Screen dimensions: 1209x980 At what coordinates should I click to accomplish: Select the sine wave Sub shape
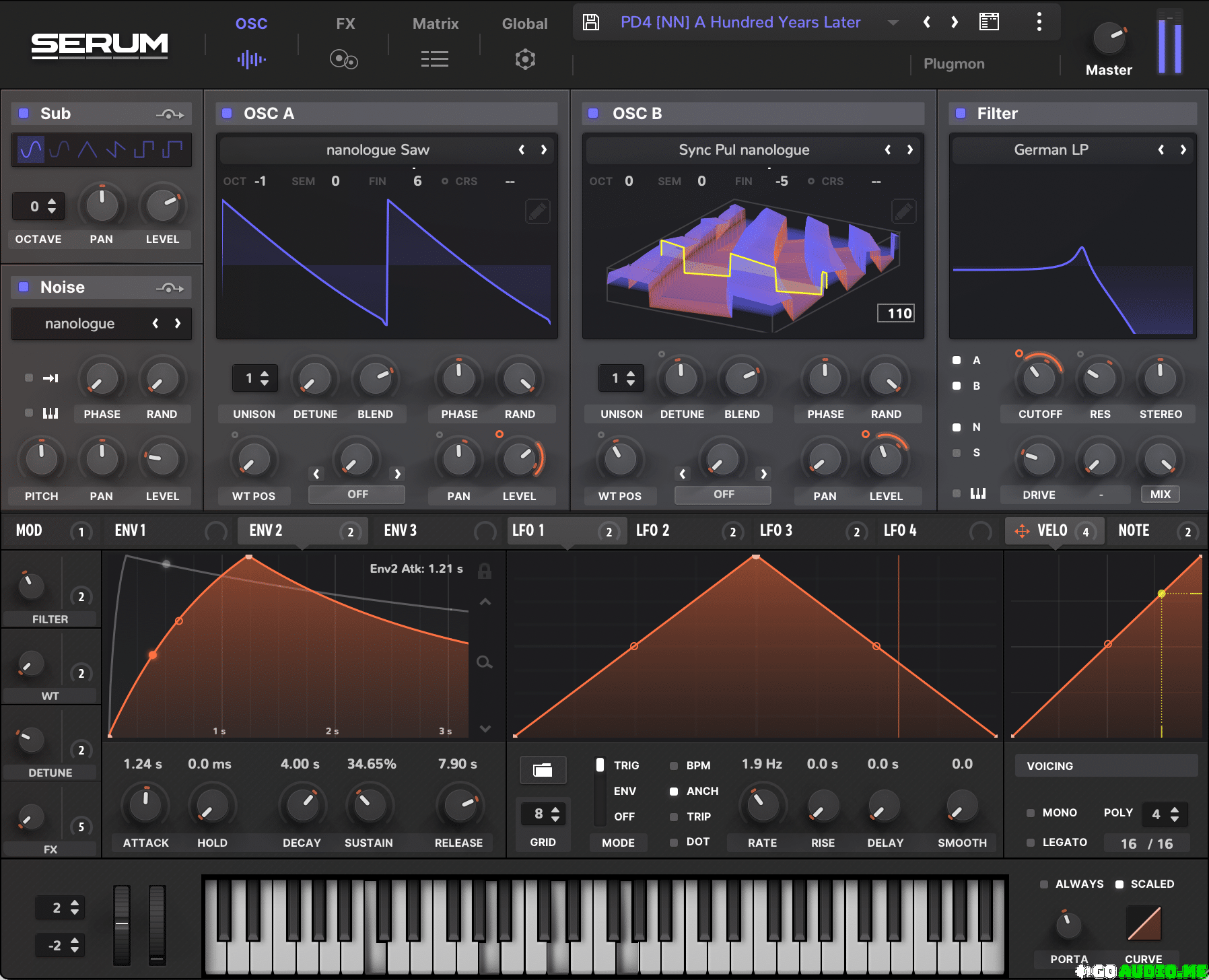click(x=31, y=149)
